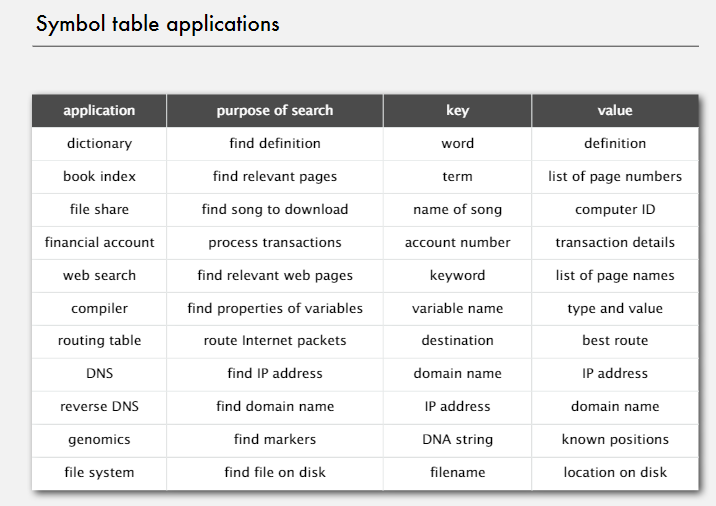This screenshot has width=716, height=506.
Task: Click 'find properties of variables' cell
Action: click(275, 308)
